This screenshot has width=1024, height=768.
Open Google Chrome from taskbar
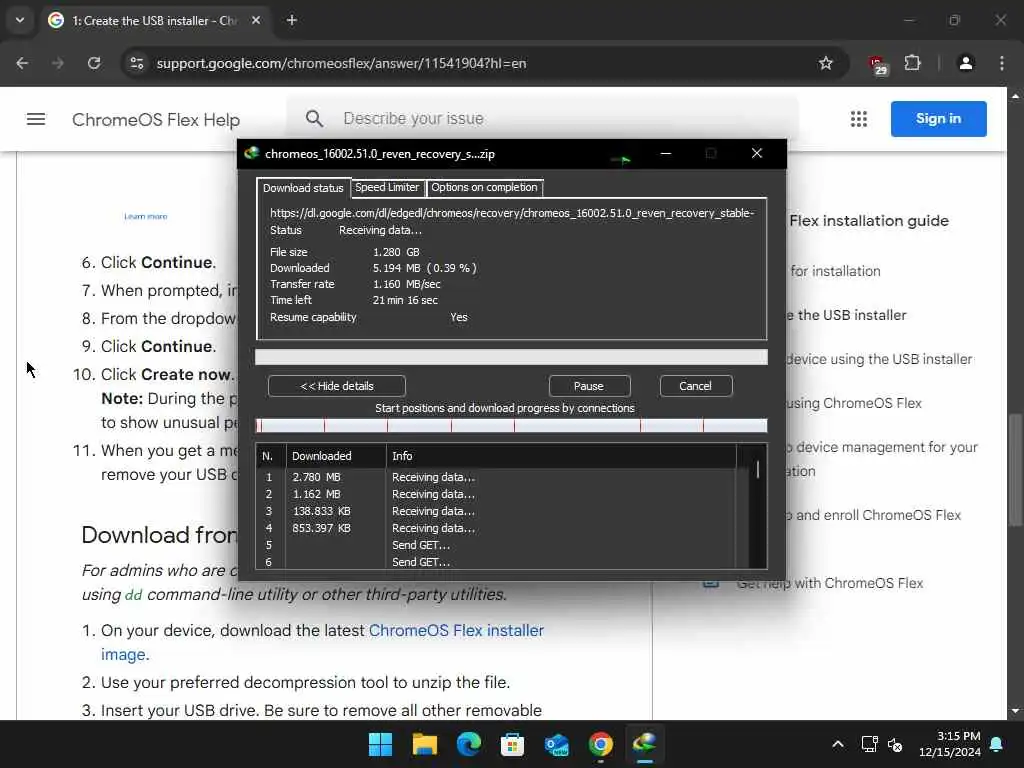click(600, 744)
